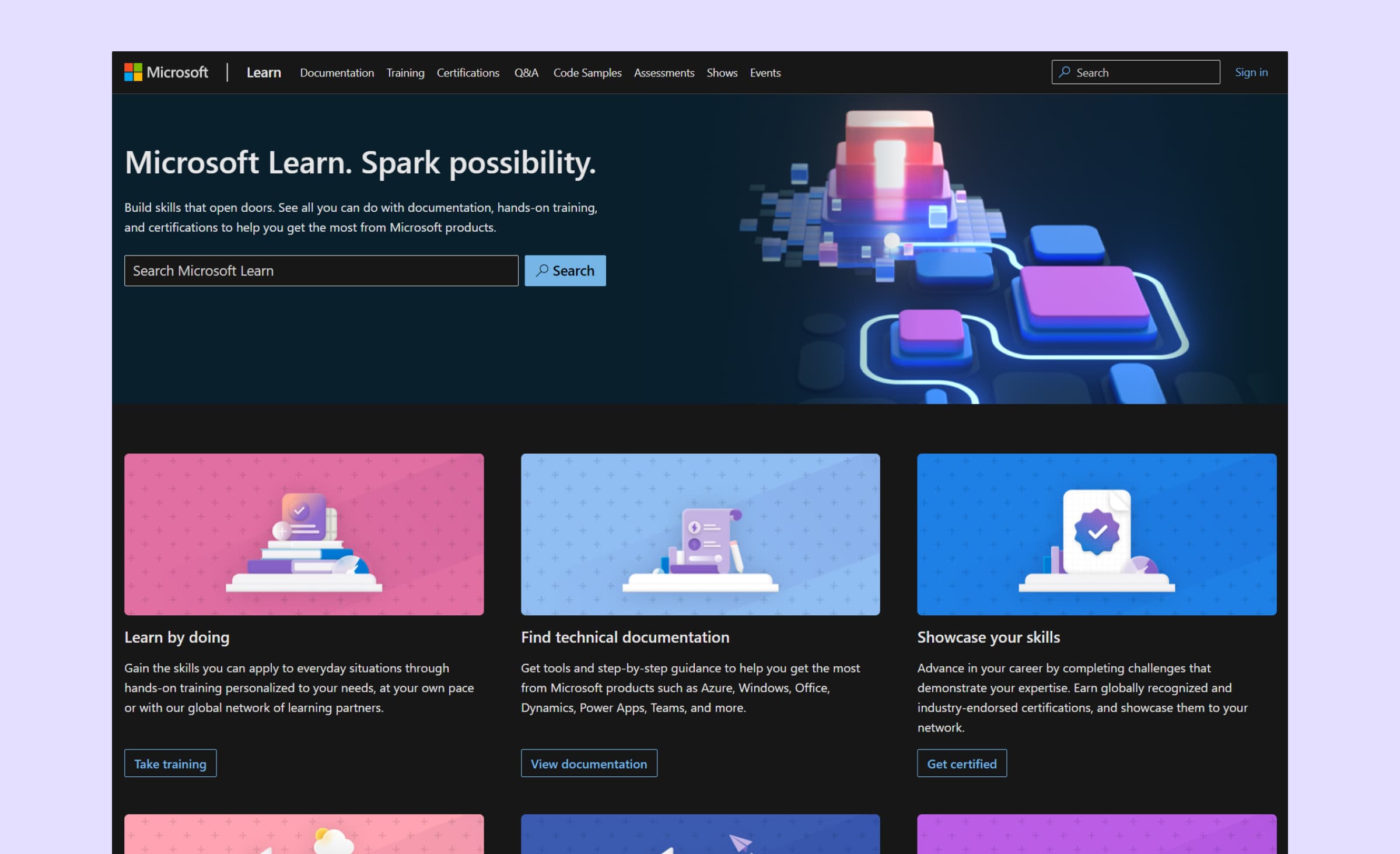
Task: Select the Q&A navigation item
Action: coord(525,71)
